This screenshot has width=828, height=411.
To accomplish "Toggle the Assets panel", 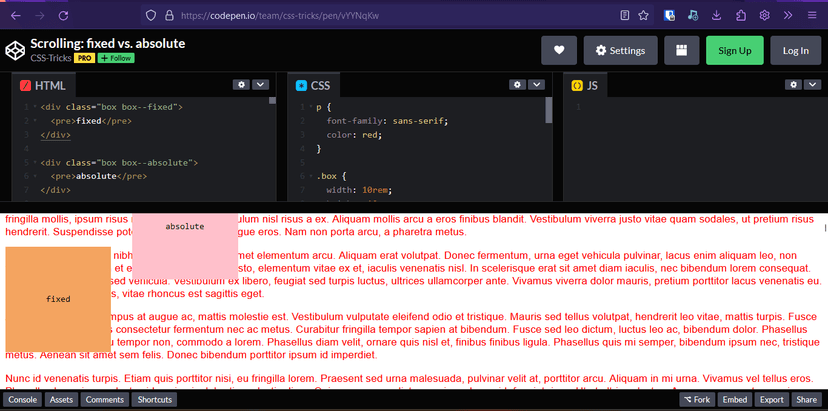I will [x=61, y=400].
